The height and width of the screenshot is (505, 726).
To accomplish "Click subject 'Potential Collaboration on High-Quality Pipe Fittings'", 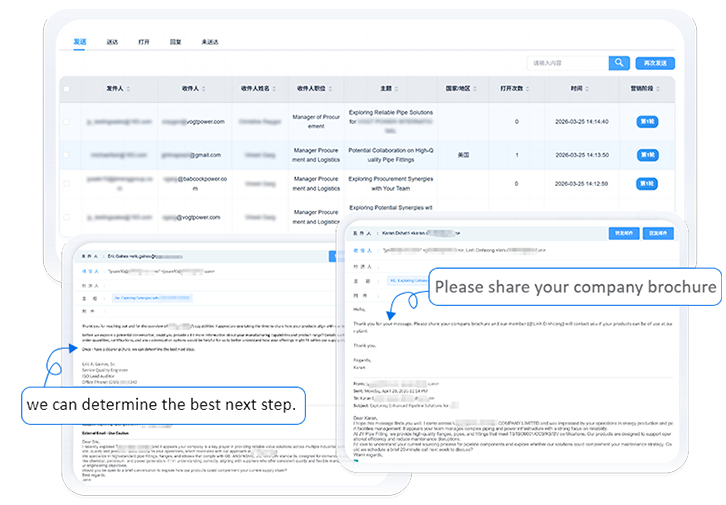I will click(391, 155).
